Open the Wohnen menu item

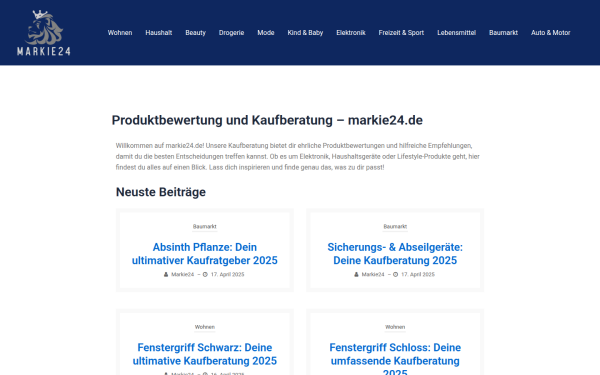point(120,33)
